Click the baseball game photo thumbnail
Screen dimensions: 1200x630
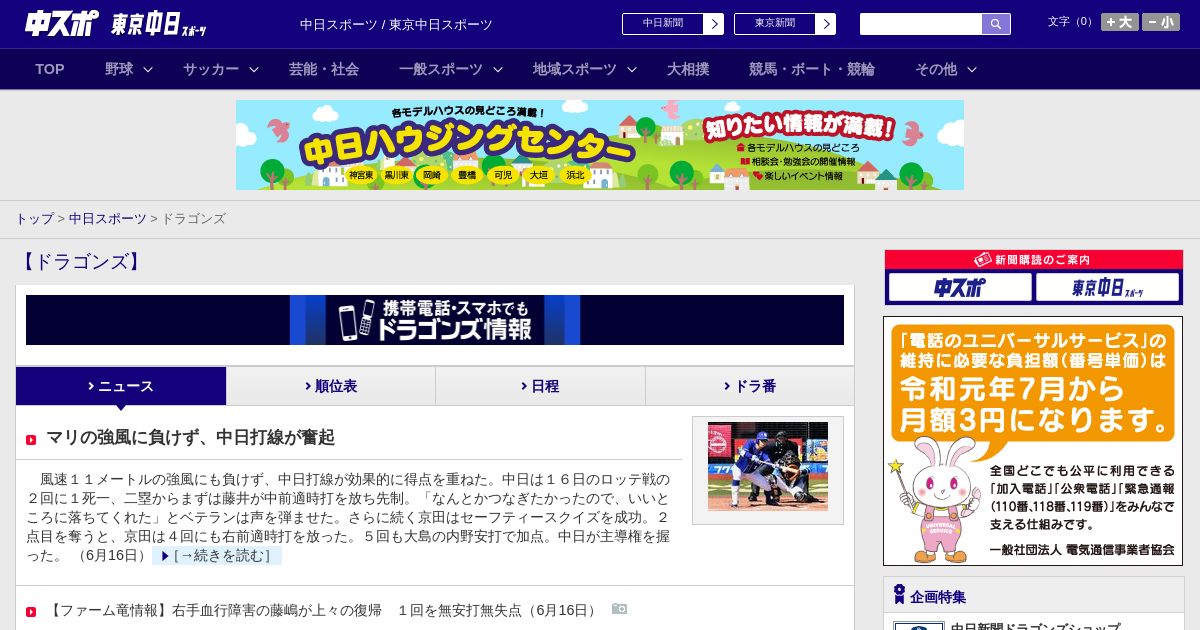click(x=768, y=466)
